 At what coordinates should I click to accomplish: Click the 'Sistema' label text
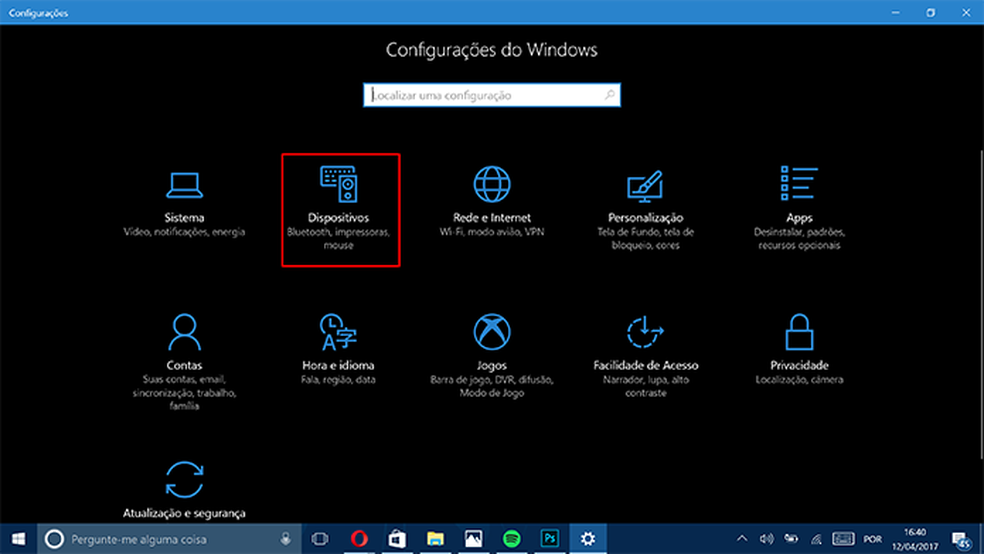click(184, 218)
